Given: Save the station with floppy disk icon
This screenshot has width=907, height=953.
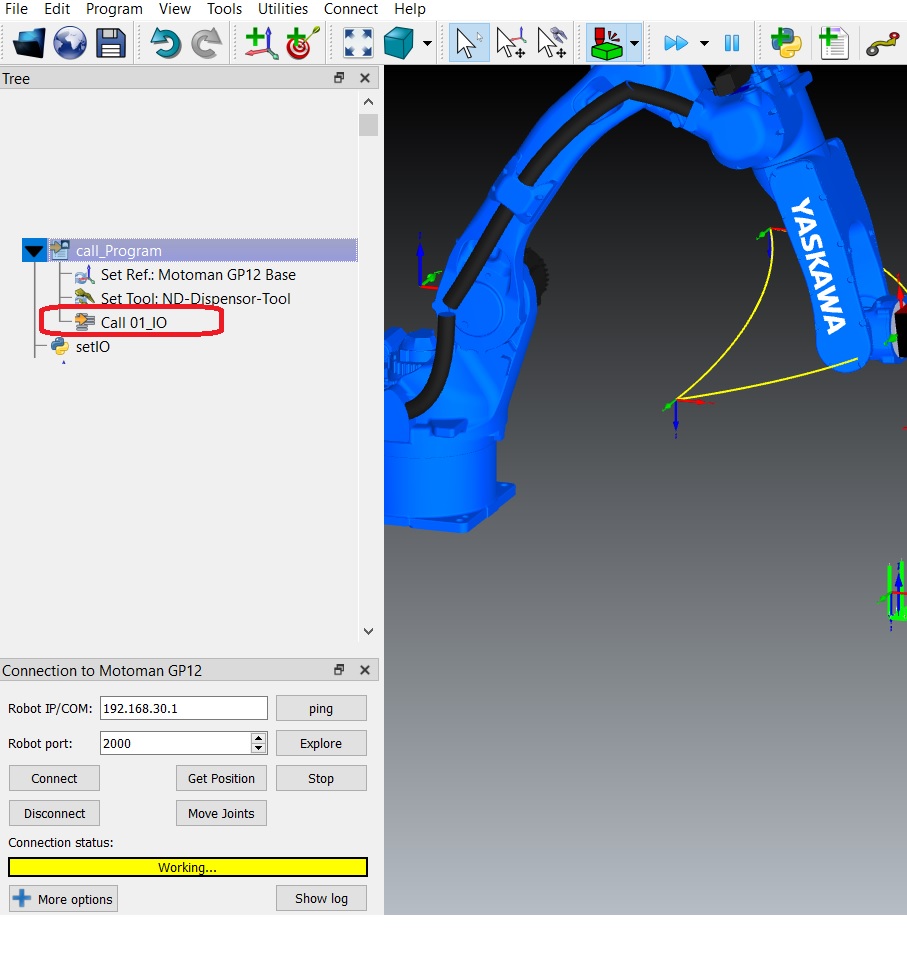Looking at the screenshot, I should [x=110, y=43].
